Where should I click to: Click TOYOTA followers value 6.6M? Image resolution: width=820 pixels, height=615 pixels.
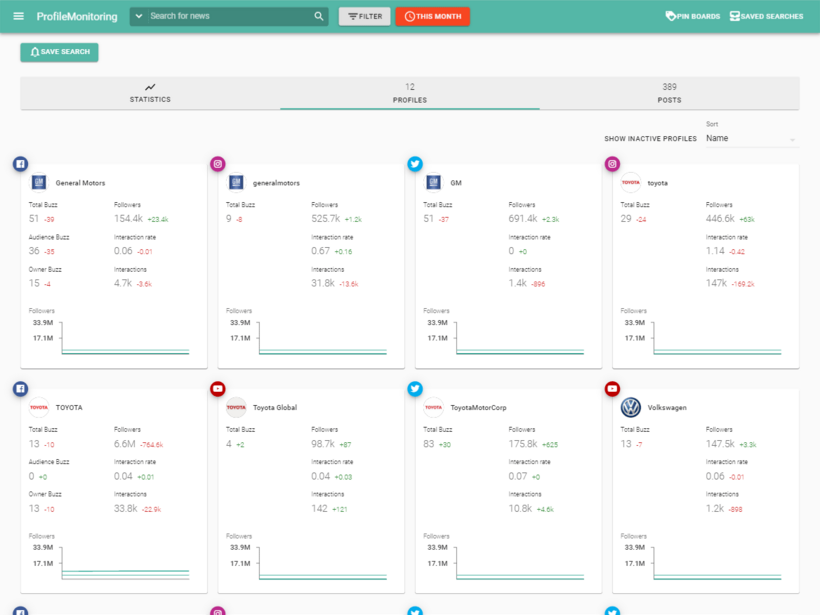[124, 443]
